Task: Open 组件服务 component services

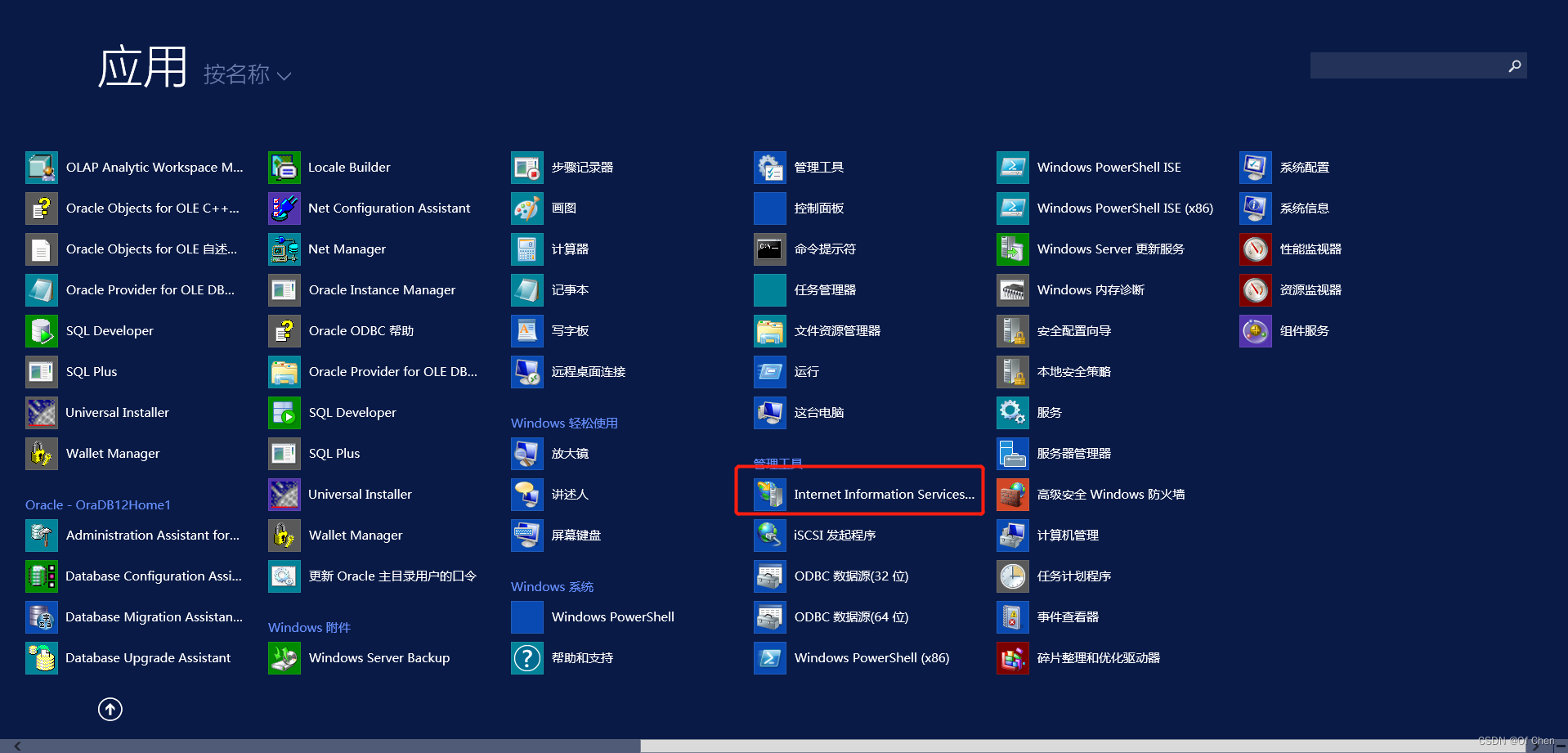Action: click(1285, 331)
